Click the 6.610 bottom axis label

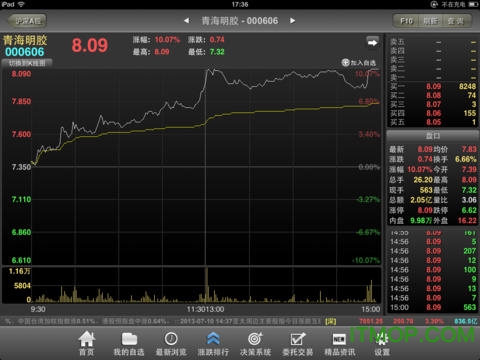click(21, 260)
